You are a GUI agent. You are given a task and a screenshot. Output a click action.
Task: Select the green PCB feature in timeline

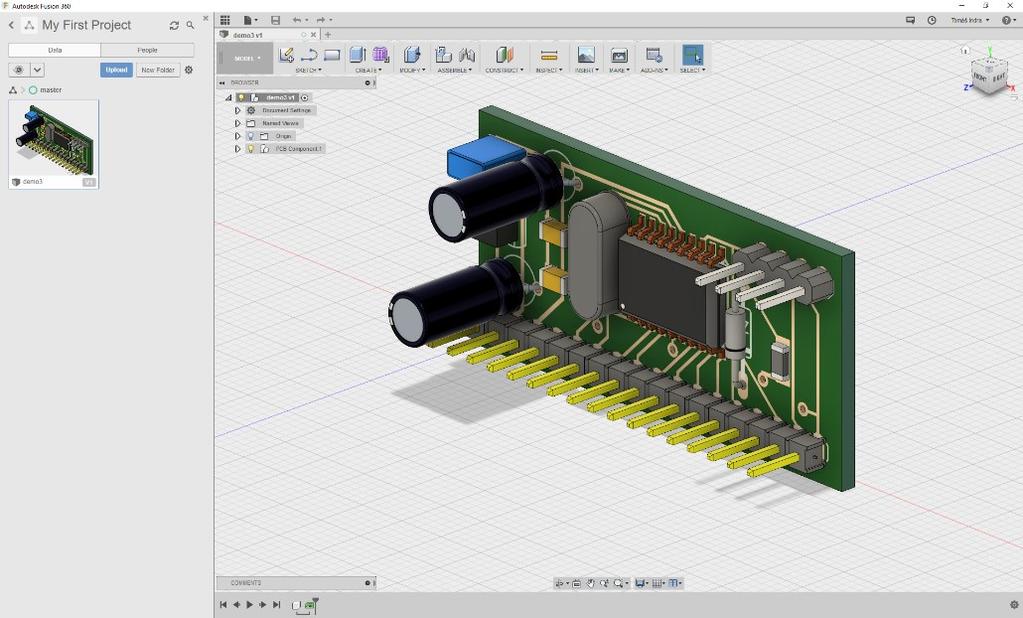tap(310, 604)
